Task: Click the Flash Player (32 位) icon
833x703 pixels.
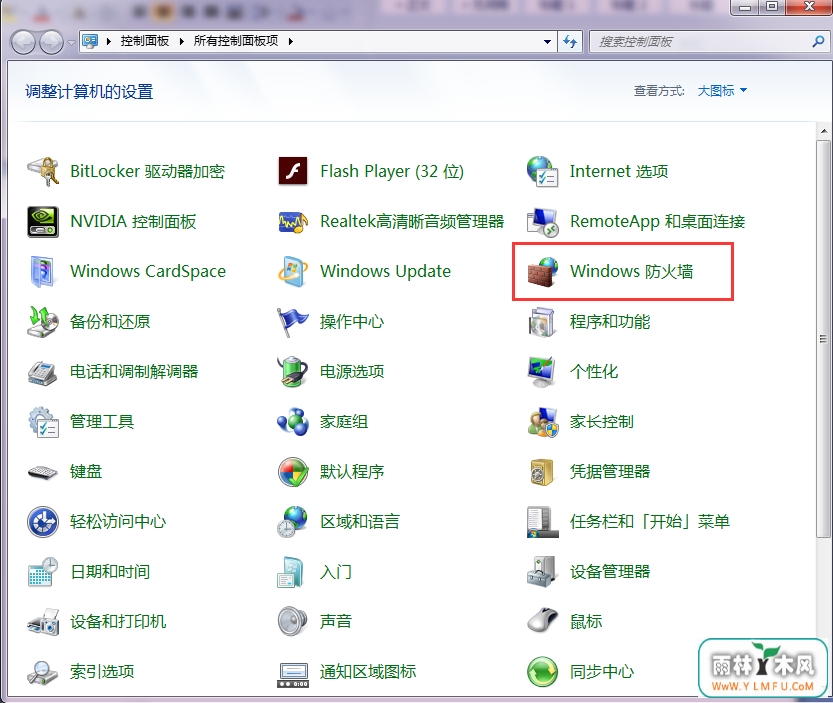Action: (293, 171)
